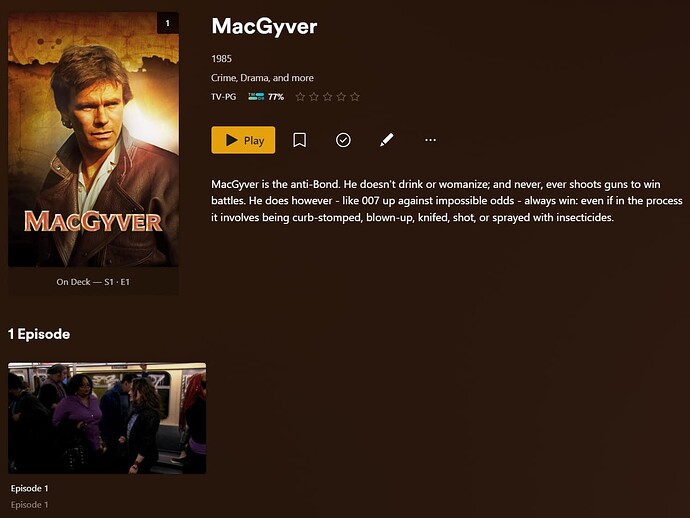This screenshot has width=690, height=518.
Task: Select On Deck S1 E1 label
Action: (x=93, y=282)
